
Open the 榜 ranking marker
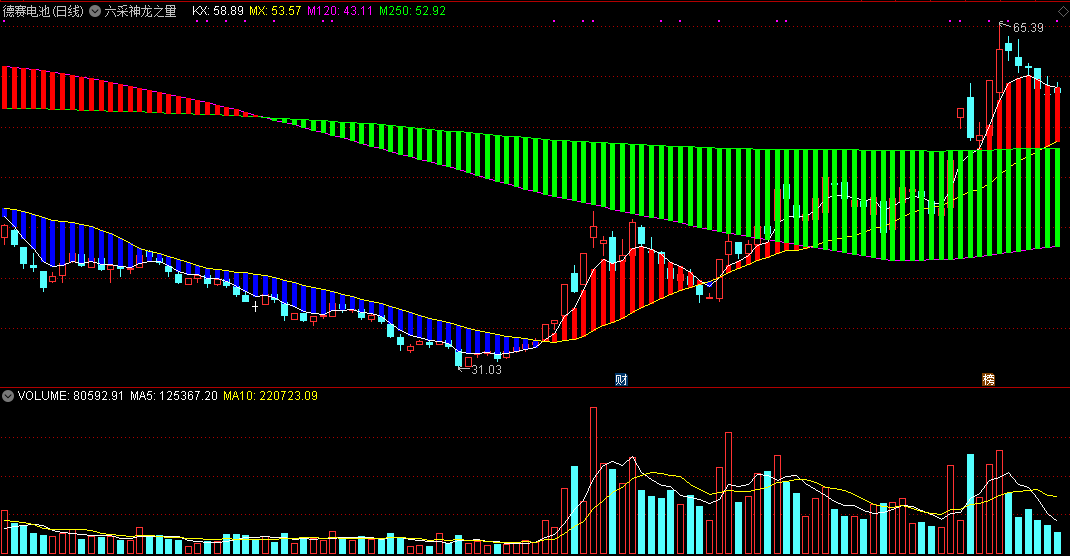[988, 380]
